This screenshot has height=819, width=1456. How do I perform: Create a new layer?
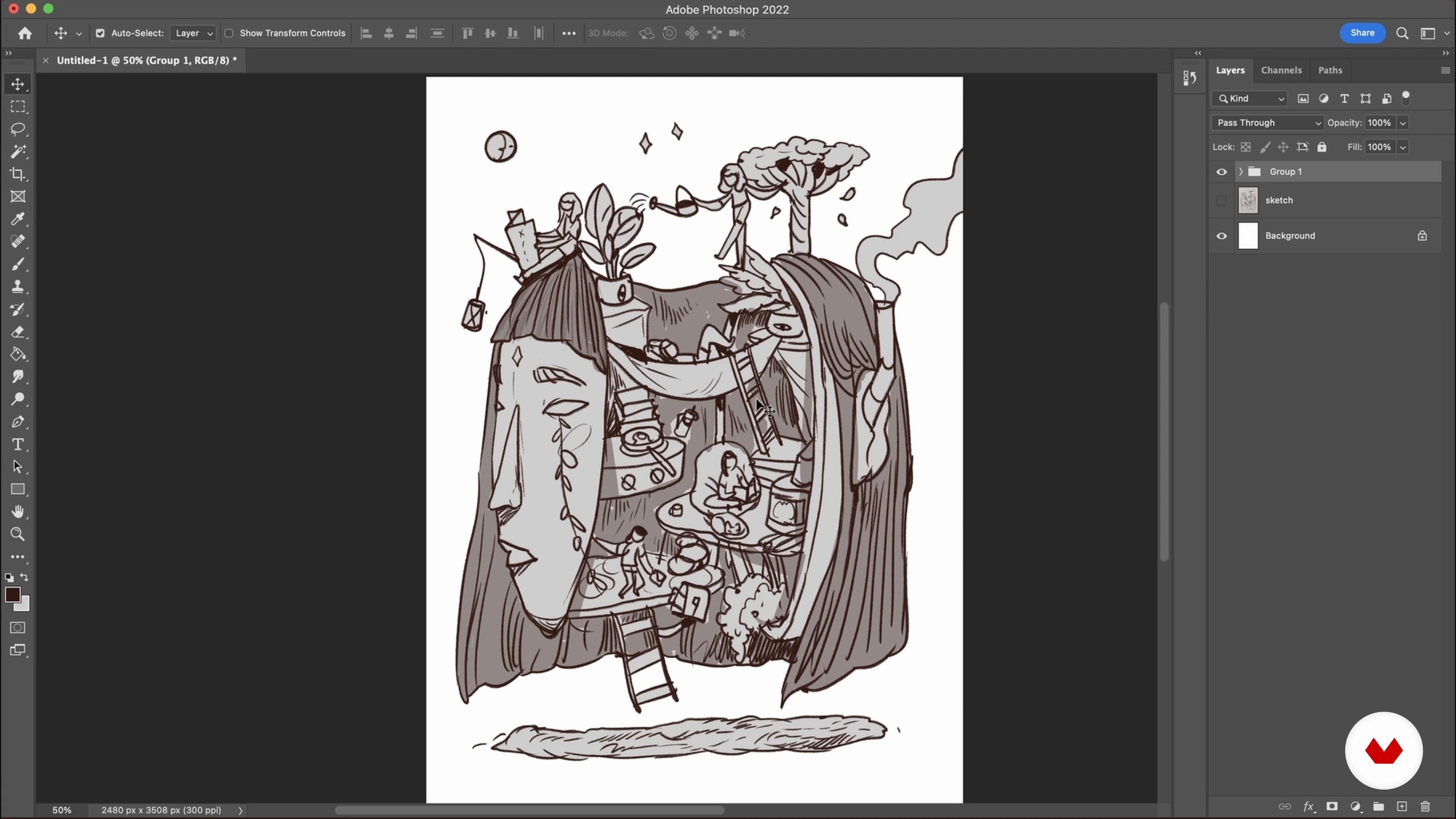[x=1402, y=806]
